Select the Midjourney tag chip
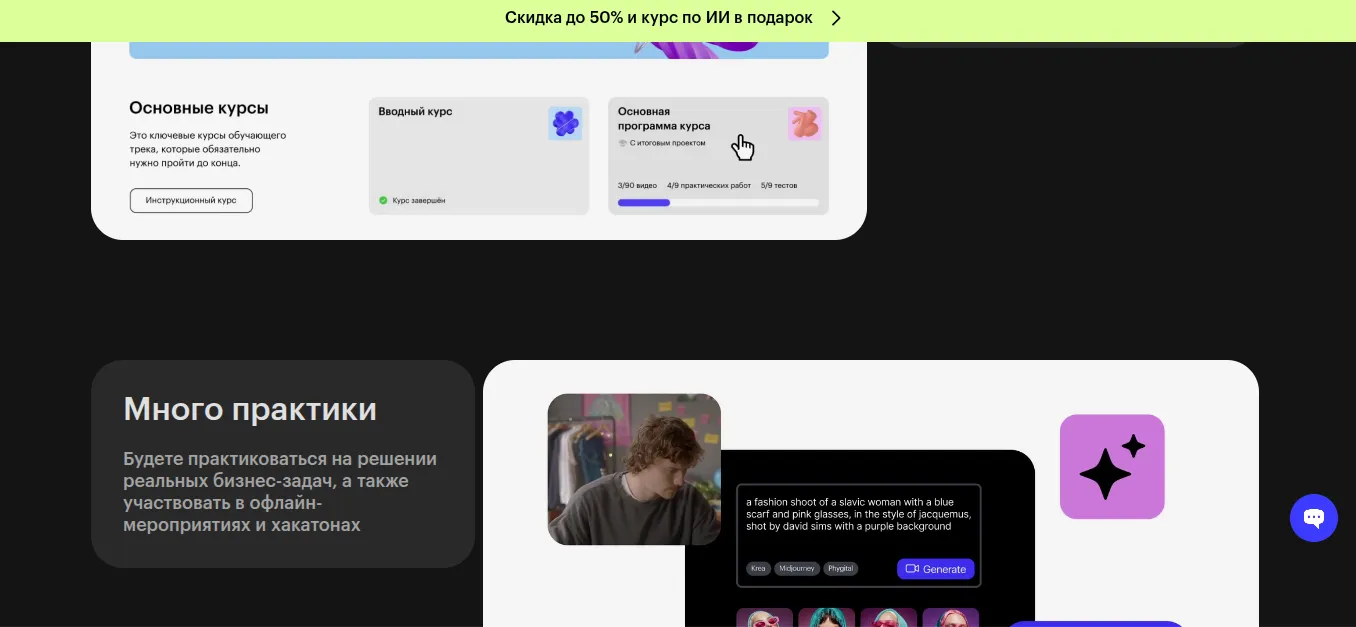Image resolution: width=1356 pixels, height=627 pixels. [x=797, y=569]
